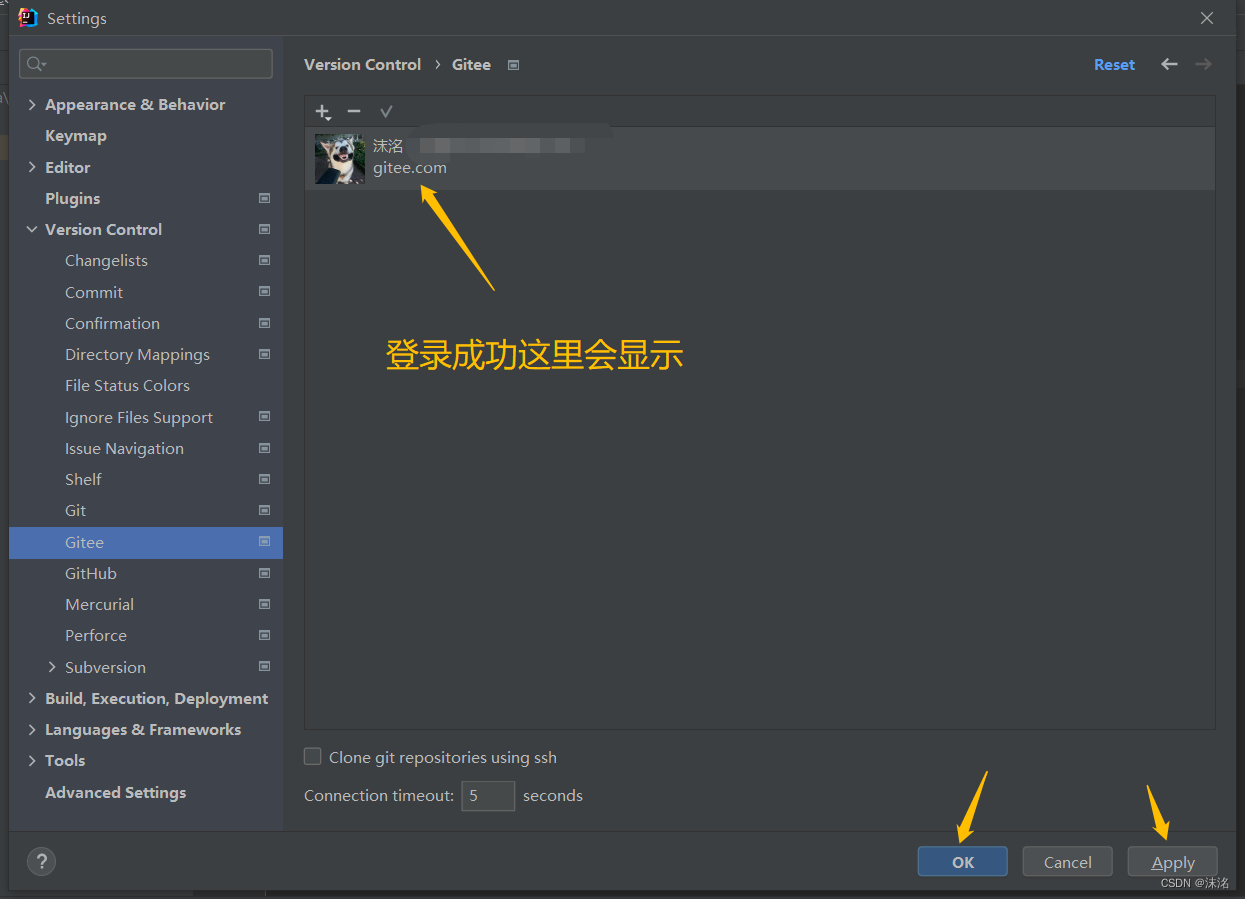This screenshot has height=899, width=1245.
Task: Enable Clone git repositories using ssh
Action: point(313,757)
